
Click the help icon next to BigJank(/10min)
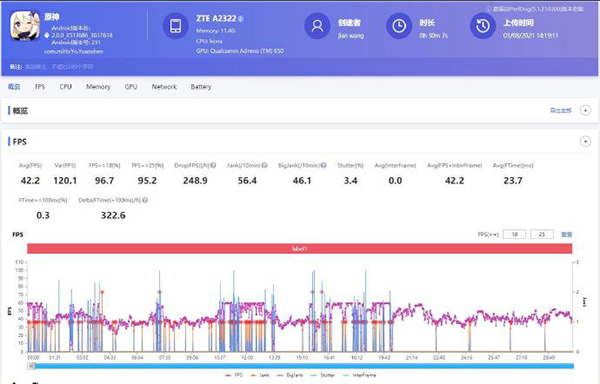[323, 165]
